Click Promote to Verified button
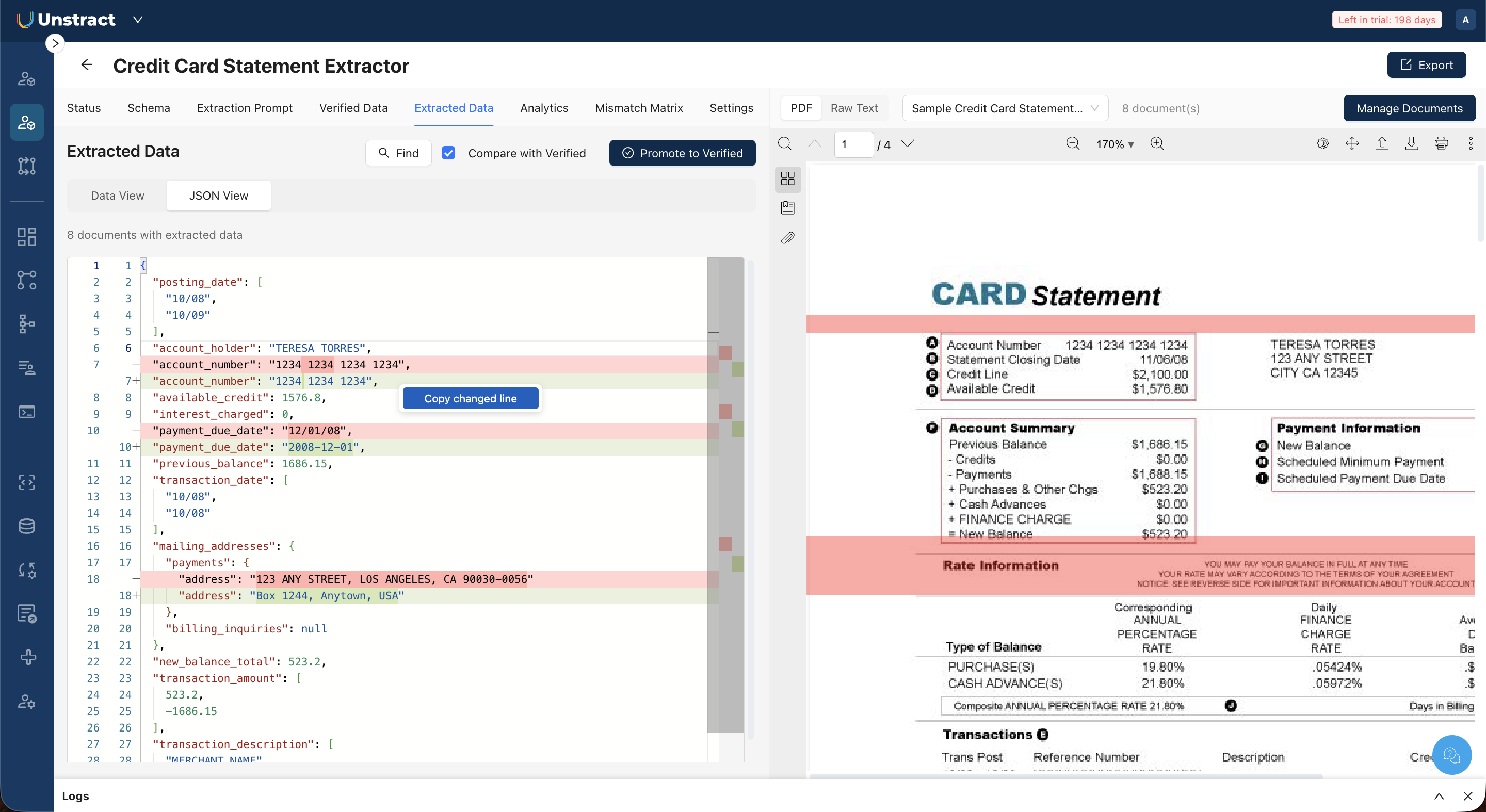The image size is (1486, 812). pos(682,153)
